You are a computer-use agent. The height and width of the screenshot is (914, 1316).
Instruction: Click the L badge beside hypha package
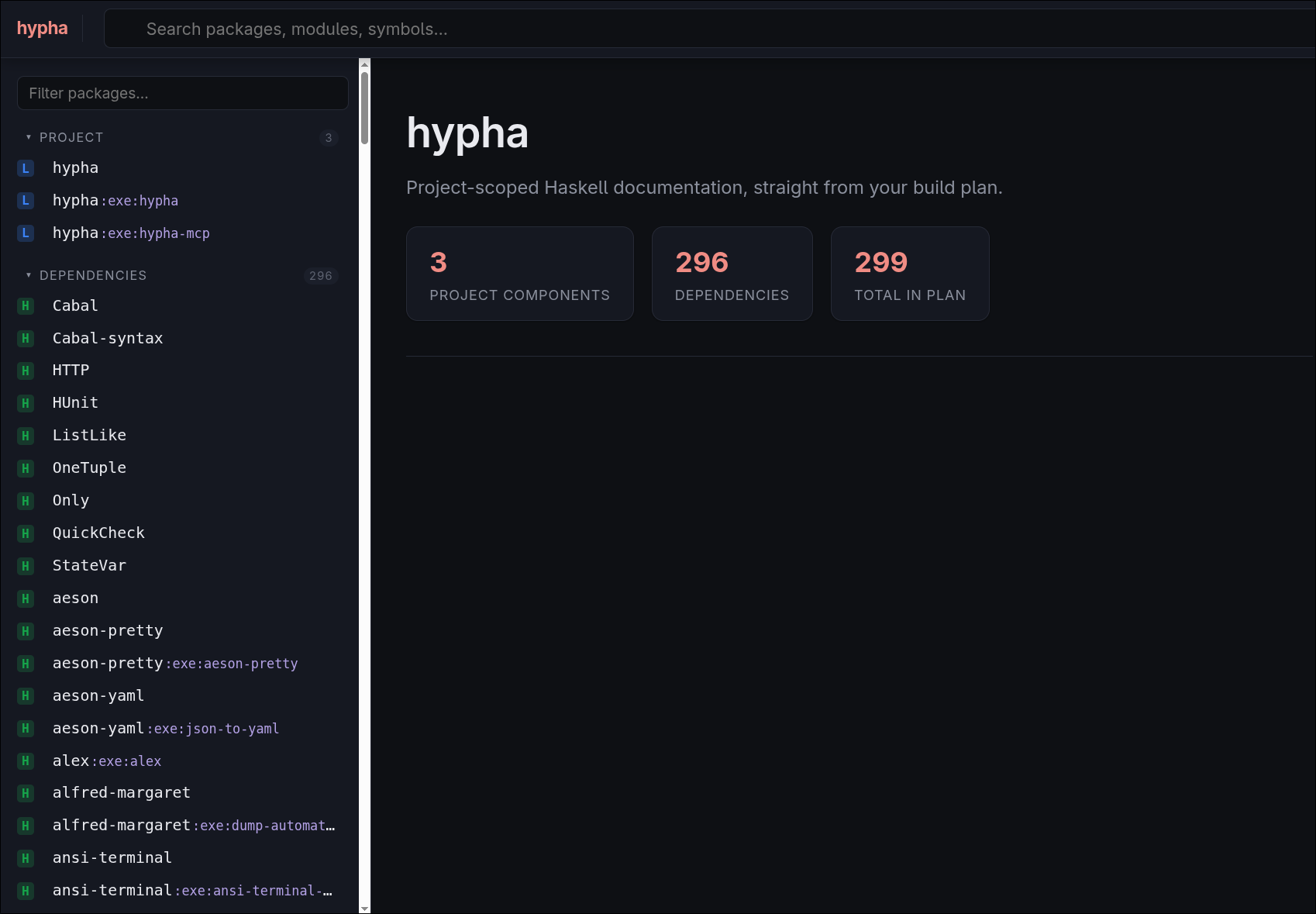tap(26, 168)
